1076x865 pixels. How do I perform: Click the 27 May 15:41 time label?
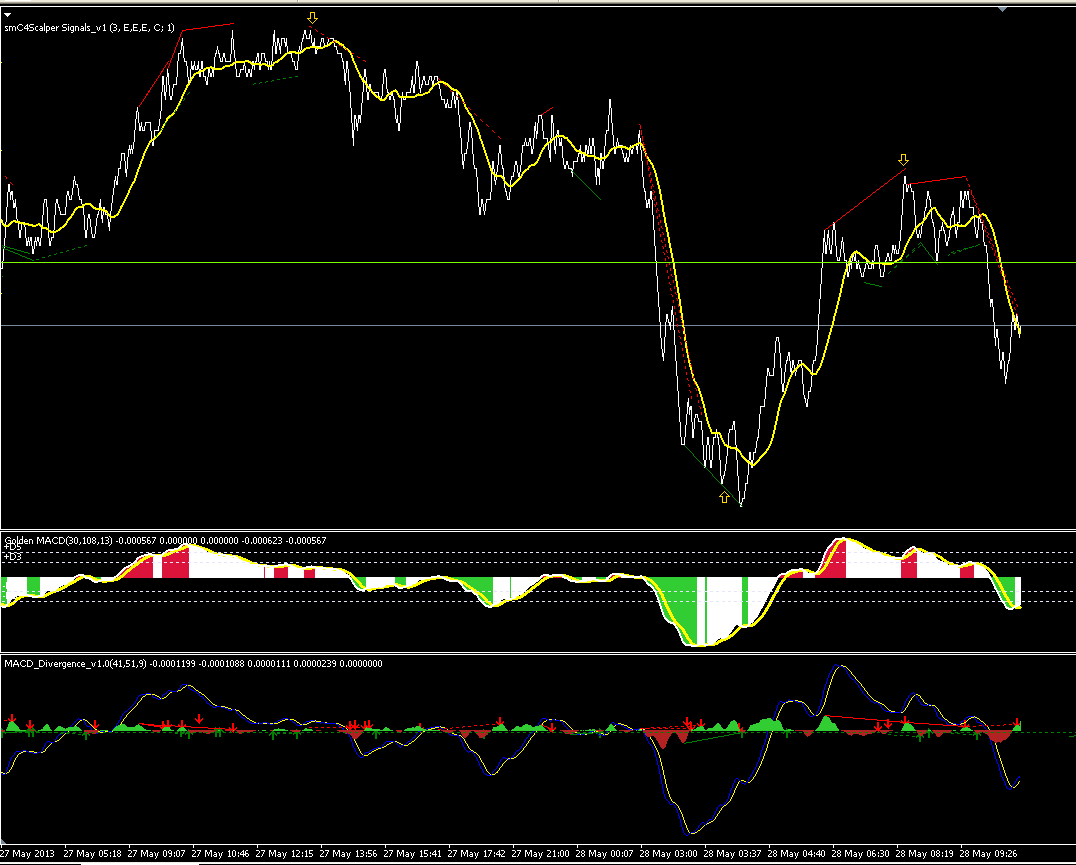[412, 853]
